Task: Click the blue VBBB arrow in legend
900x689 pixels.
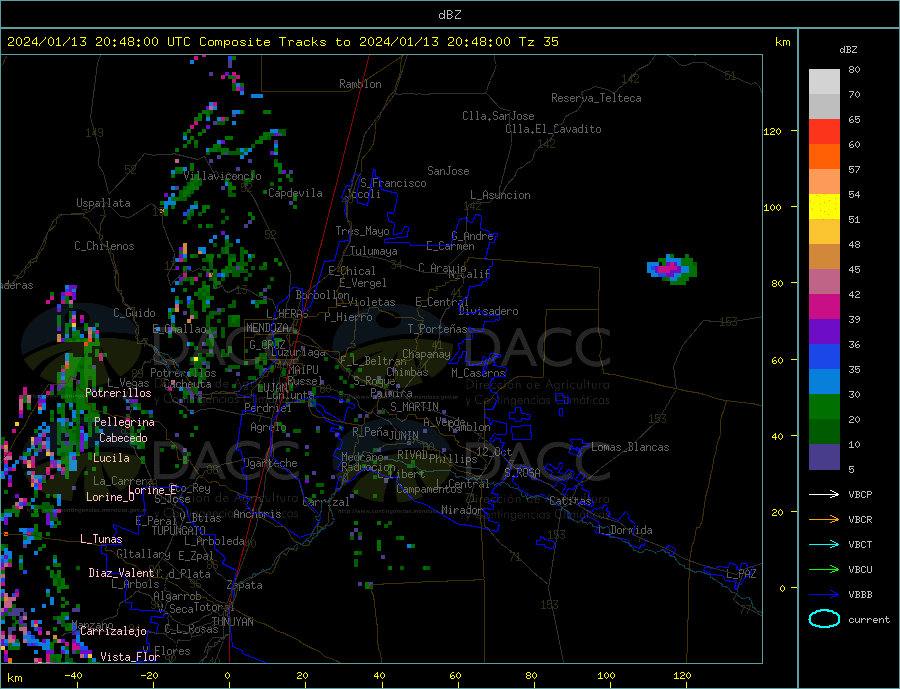Action: pos(824,594)
